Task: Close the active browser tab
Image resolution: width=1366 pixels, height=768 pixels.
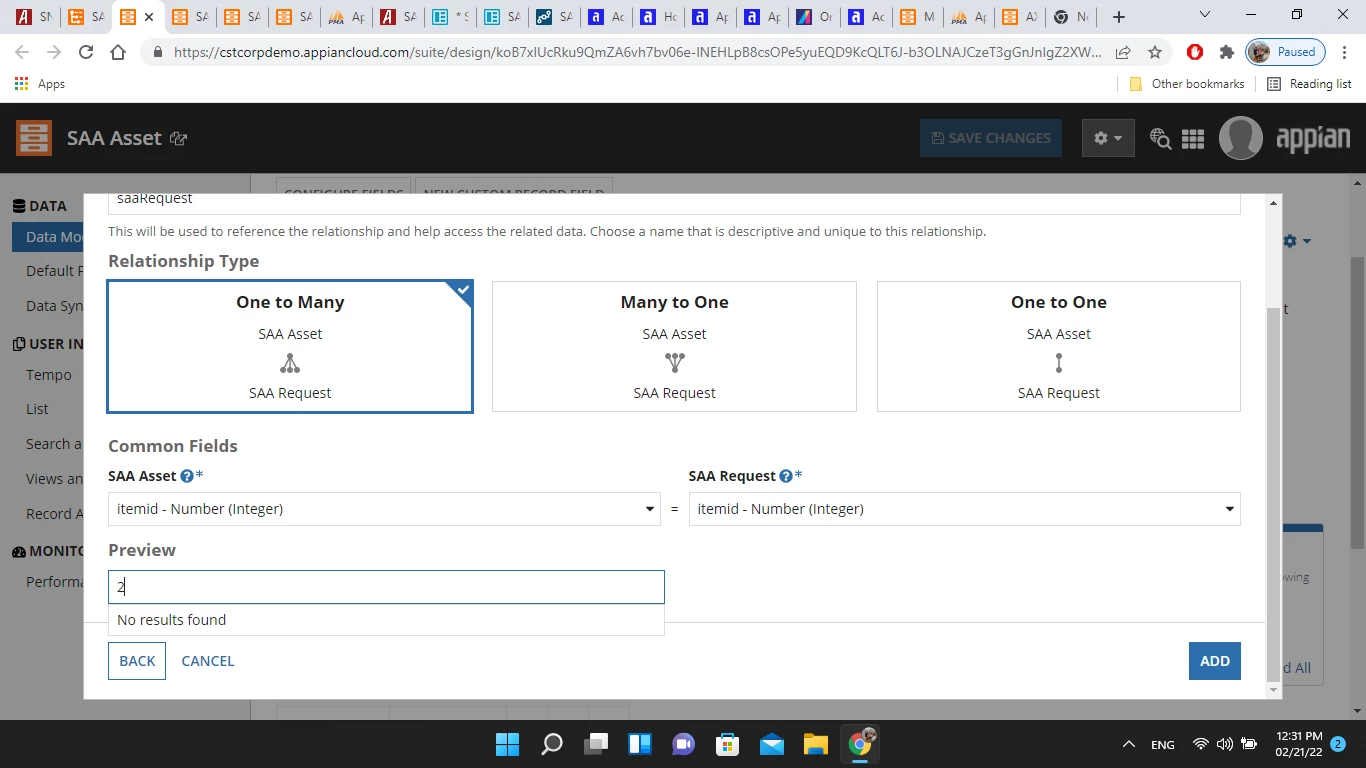Action: (150, 17)
